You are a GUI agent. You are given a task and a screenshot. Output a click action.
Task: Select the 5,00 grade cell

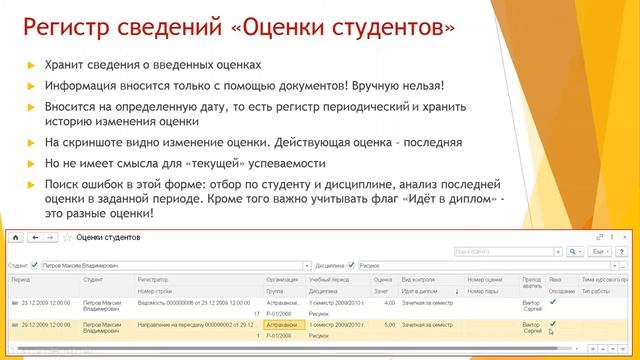pos(389,325)
